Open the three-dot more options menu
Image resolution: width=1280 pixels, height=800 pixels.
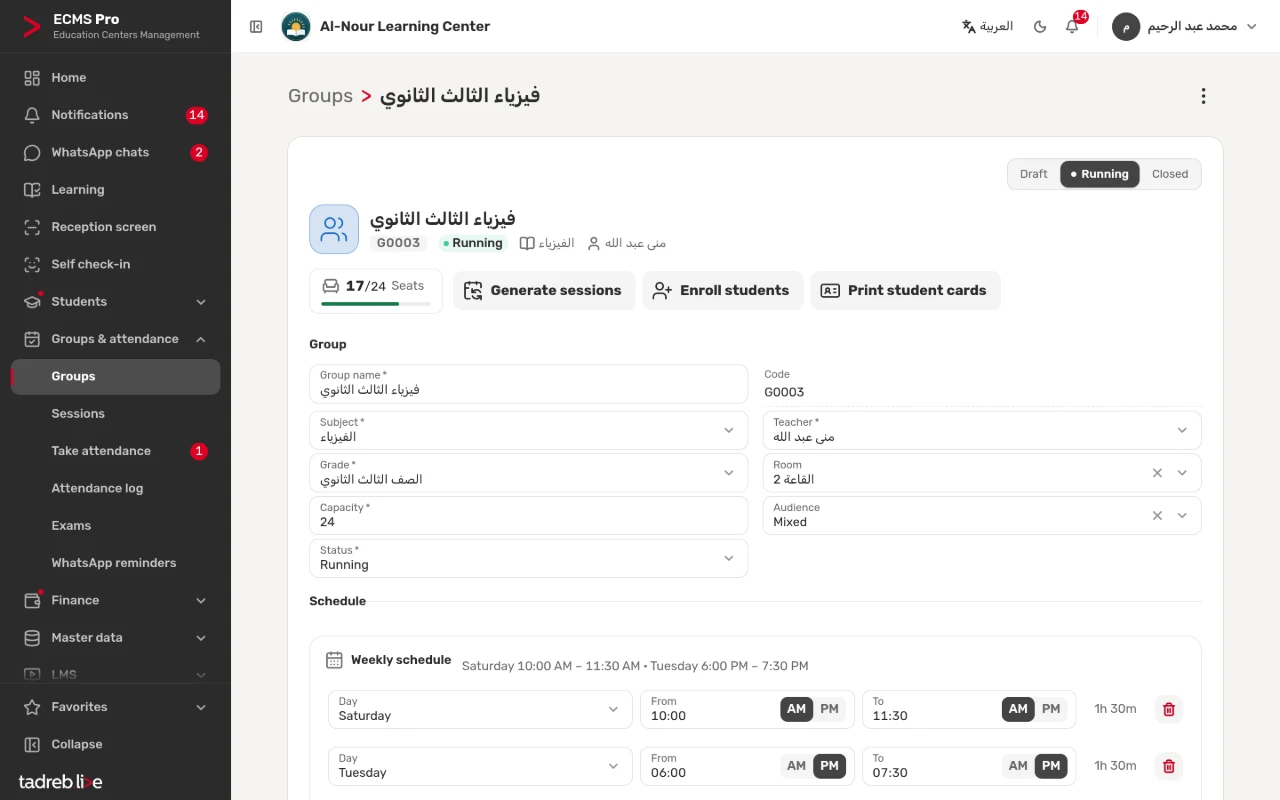1203,96
